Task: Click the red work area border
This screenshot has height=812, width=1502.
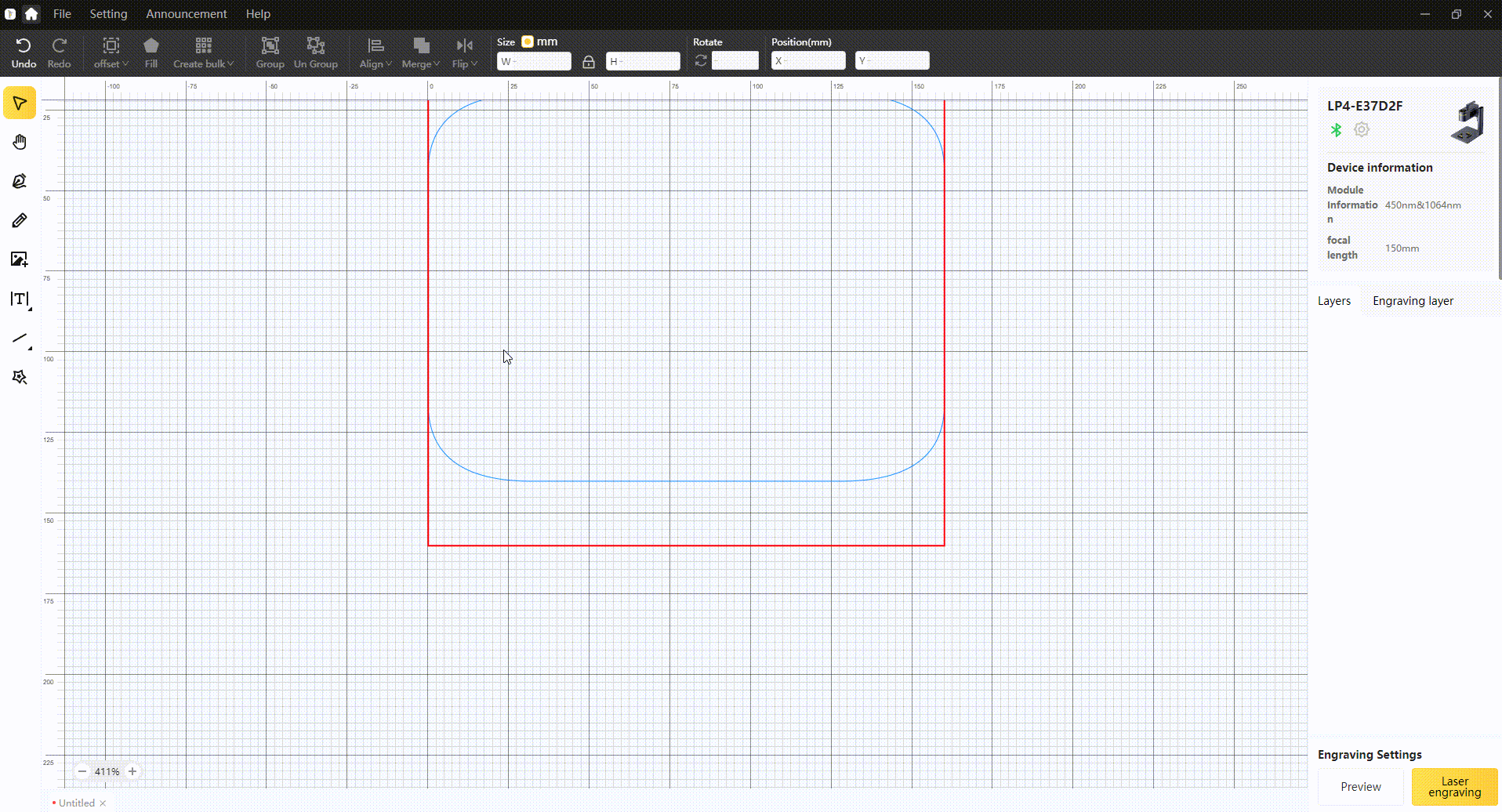Action: pos(686,545)
